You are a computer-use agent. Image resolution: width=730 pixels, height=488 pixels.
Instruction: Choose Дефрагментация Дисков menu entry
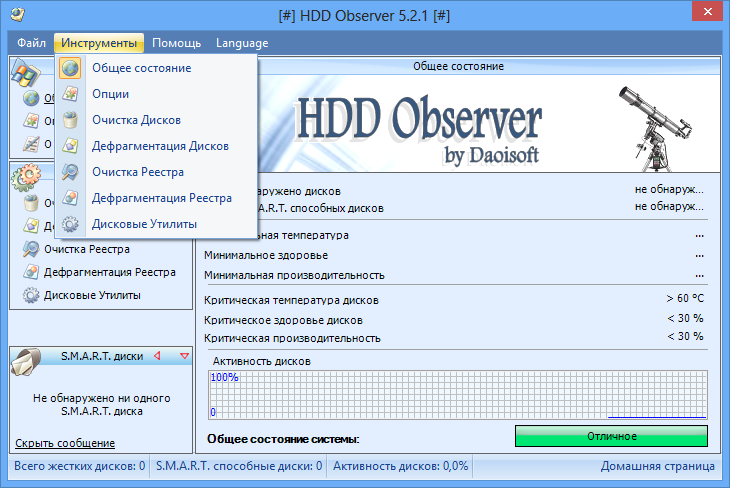tap(156, 146)
